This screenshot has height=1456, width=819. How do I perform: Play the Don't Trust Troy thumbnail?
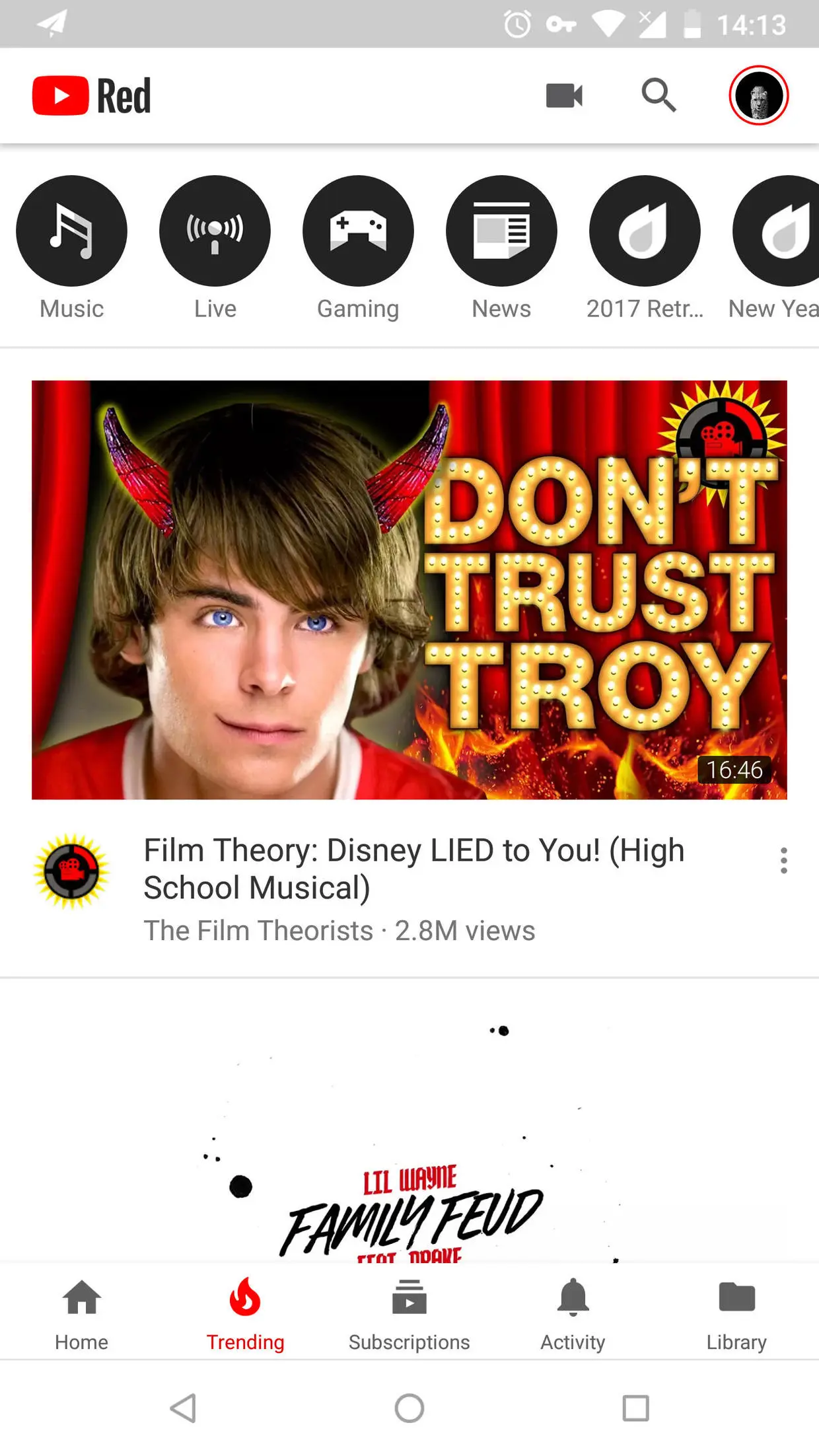click(x=409, y=590)
